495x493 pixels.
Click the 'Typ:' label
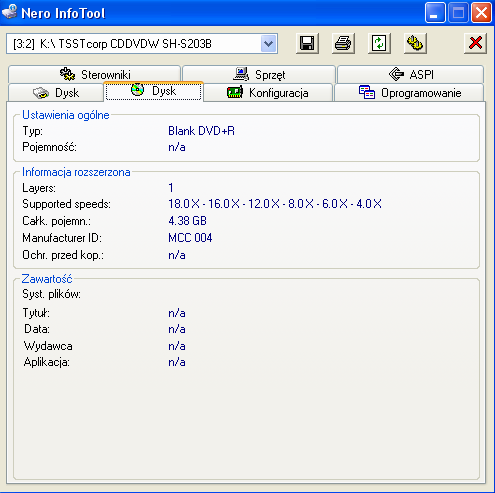[x=32, y=131]
